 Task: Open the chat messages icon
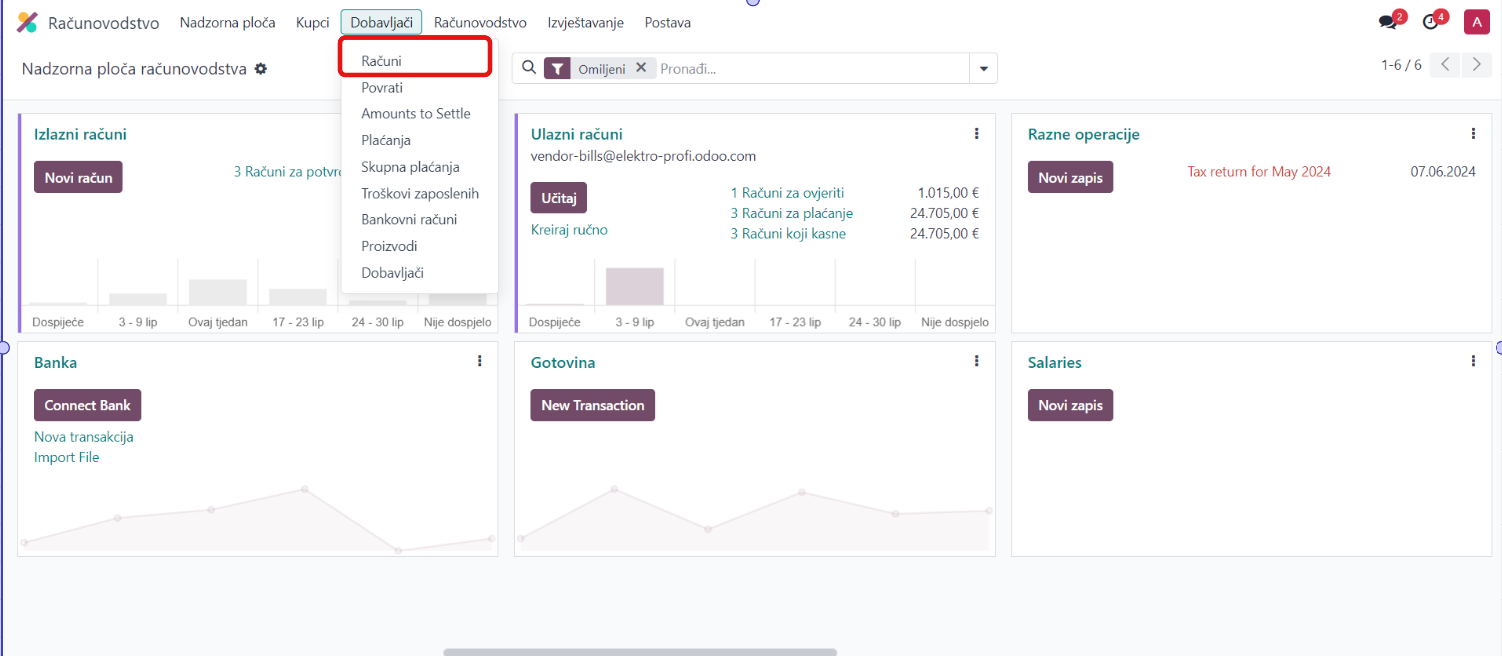click(1387, 22)
